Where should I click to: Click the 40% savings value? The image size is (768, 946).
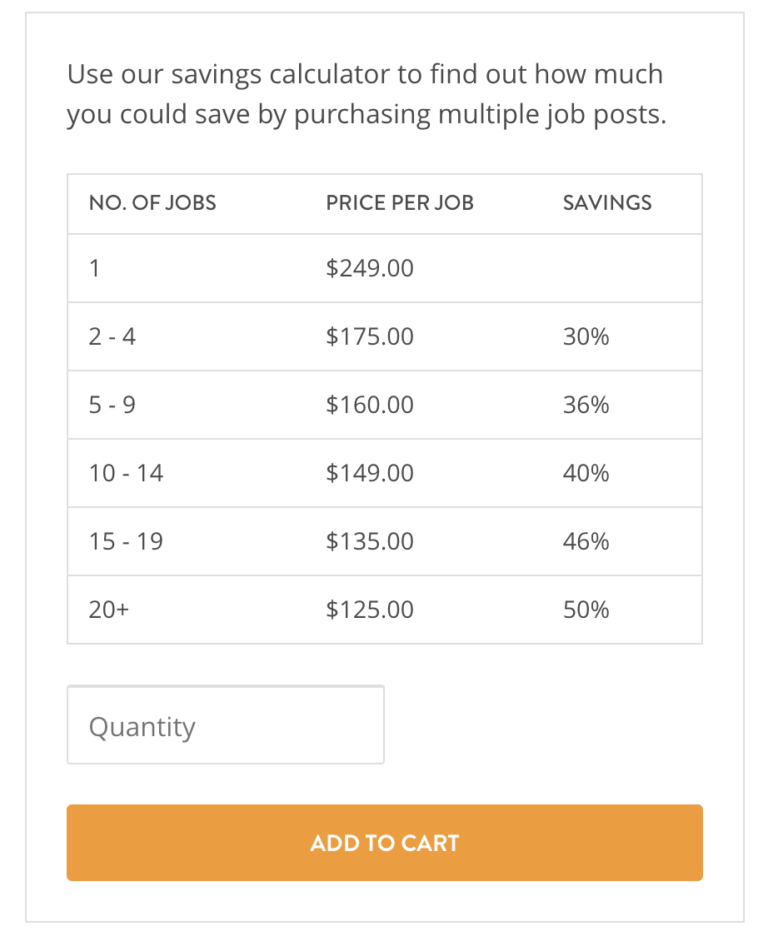585,473
